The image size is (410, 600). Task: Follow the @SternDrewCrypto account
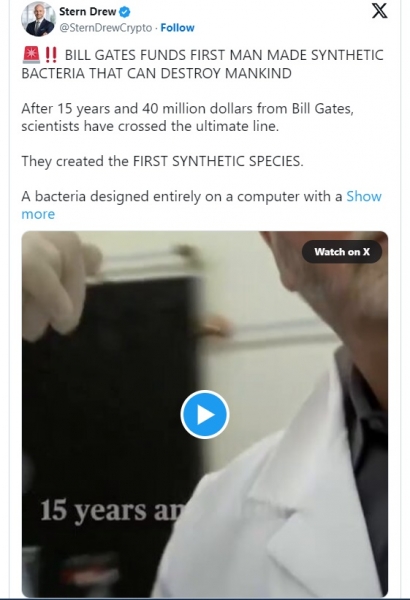[x=177, y=28]
